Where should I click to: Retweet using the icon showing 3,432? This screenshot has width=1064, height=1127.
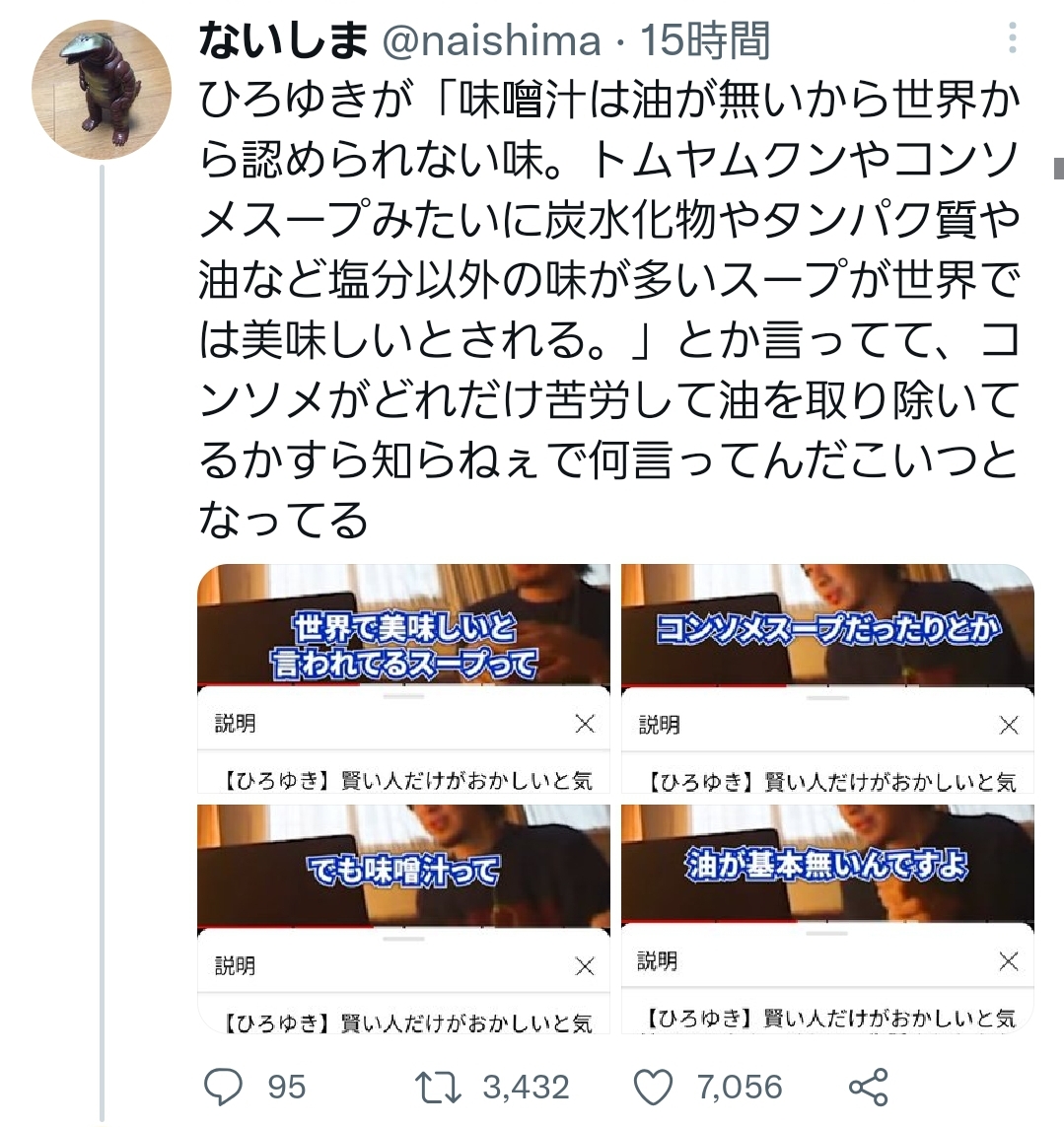coord(439,1087)
